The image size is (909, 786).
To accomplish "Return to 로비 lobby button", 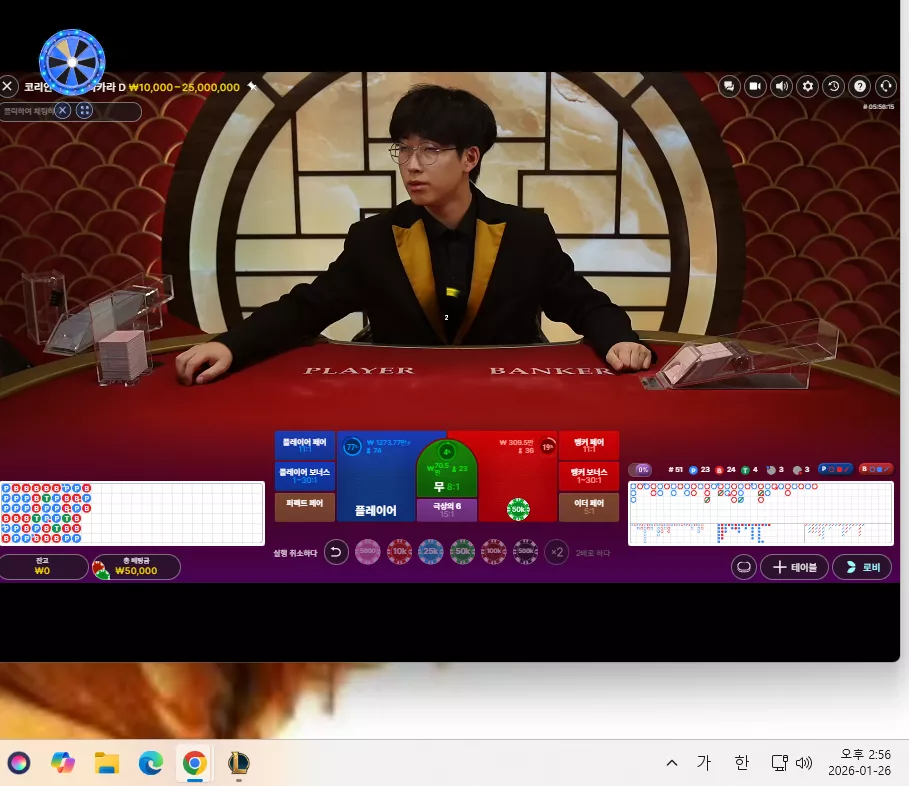I will click(862, 567).
